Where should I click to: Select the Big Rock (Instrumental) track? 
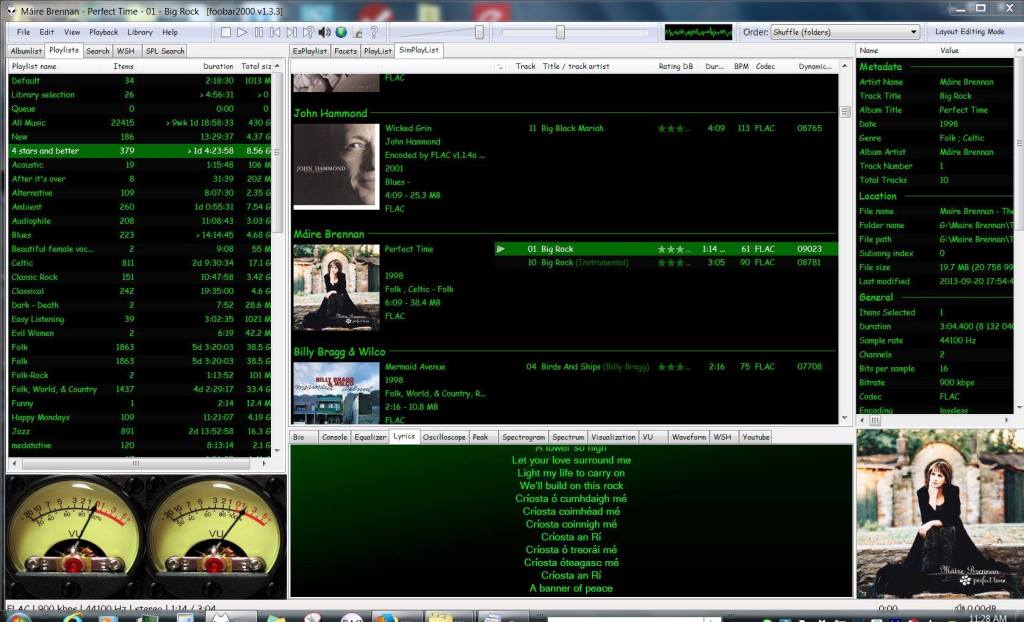(x=585, y=263)
